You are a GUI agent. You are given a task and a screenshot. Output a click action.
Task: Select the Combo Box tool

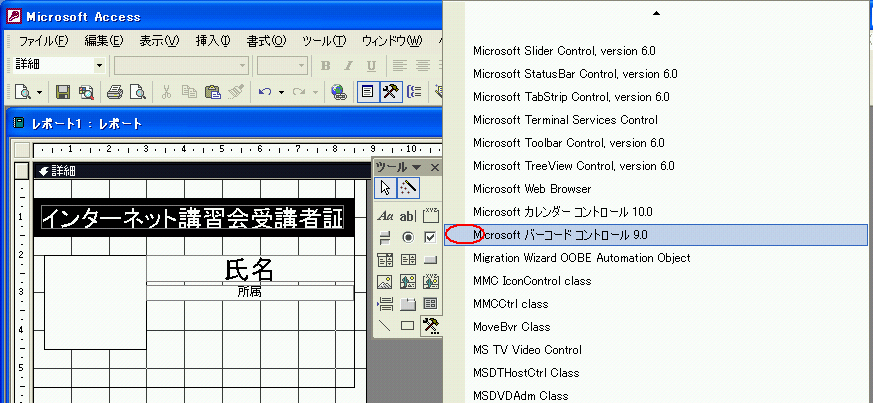385,259
